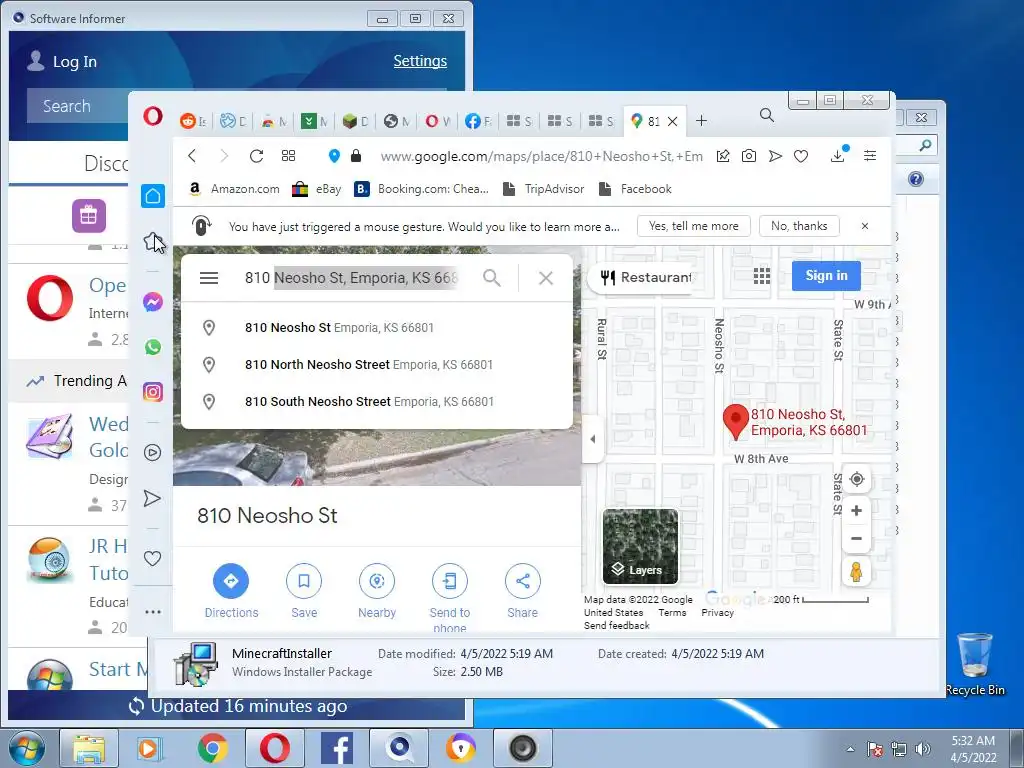Viewport: 1024px width, 768px height.
Task: Open Facebook bookmark in bookmarks bar
Action: point(635,189)
